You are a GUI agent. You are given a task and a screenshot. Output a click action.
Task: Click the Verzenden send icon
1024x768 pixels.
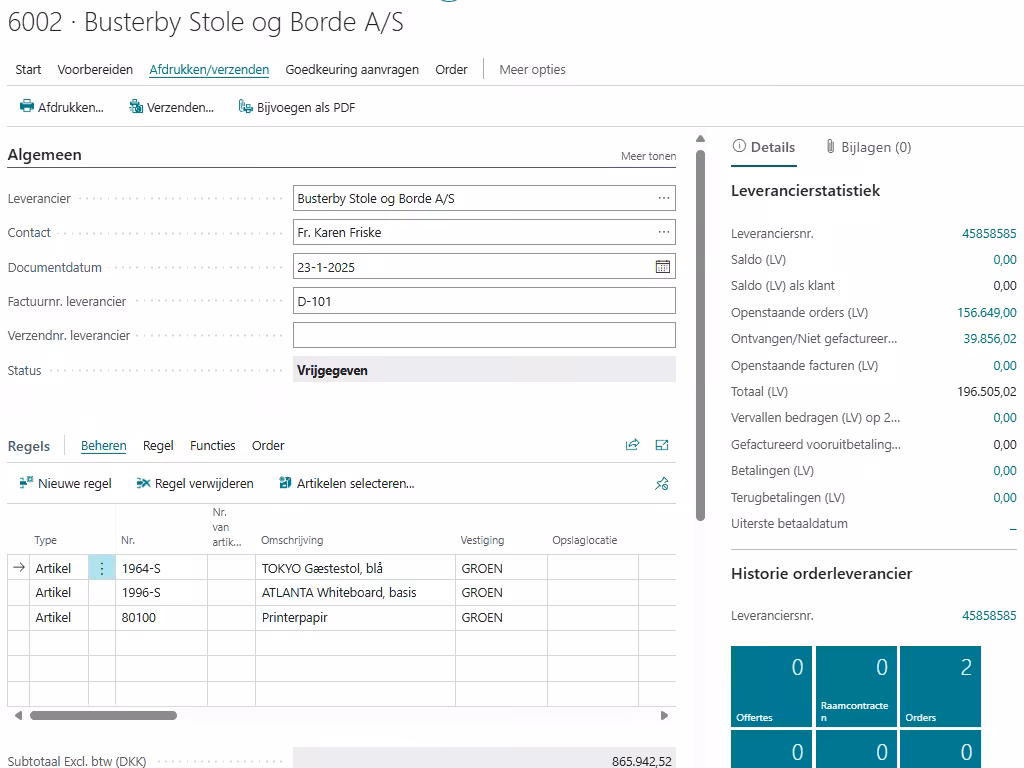tap(136, 107)
